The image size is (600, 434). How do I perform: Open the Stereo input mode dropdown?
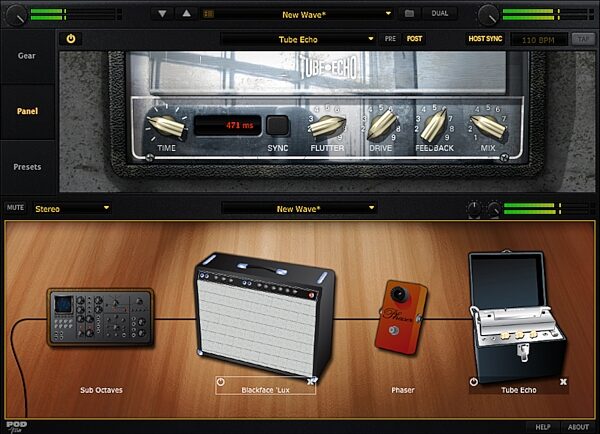pyautogui.click(x=72, y=209)
